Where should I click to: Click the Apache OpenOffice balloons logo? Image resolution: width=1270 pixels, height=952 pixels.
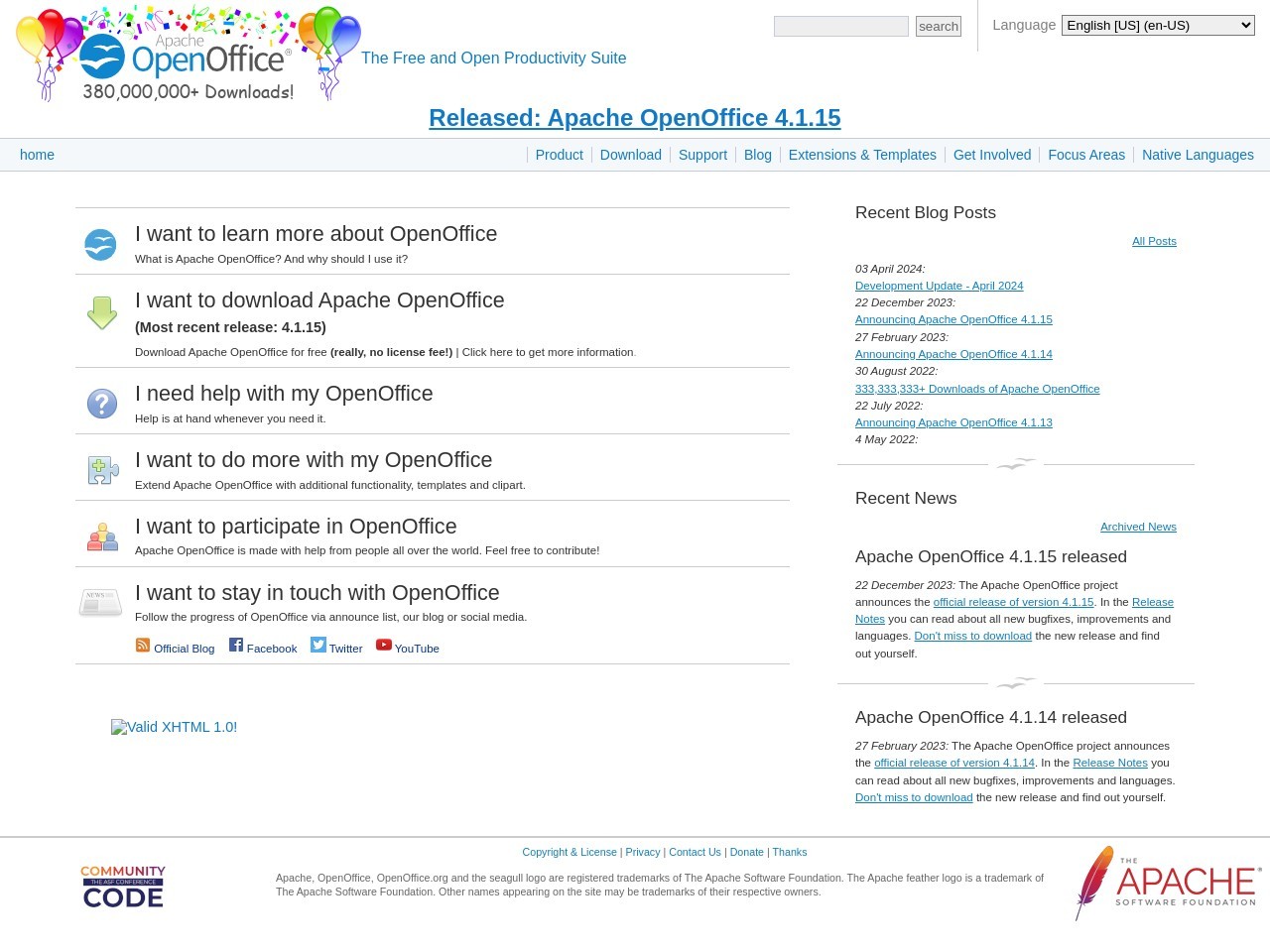pos(189,54)
